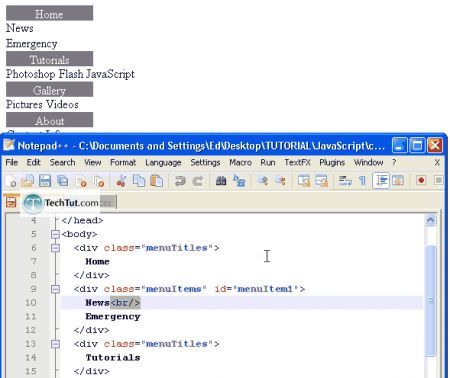
Task: Click 'Pictures Videos' text in the page
Action: pos(42,104)
